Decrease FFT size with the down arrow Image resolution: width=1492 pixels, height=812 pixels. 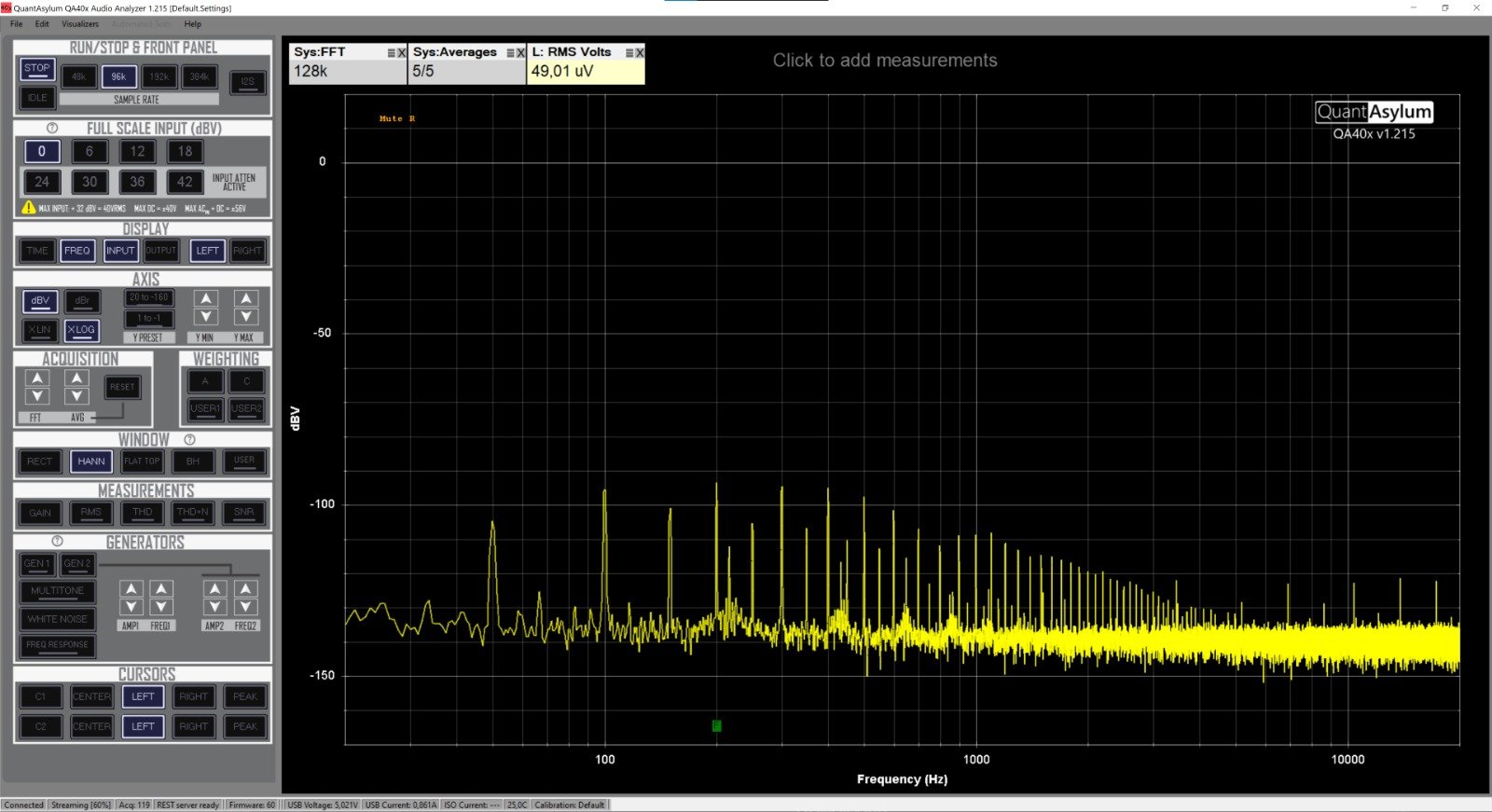coord(36,397)
